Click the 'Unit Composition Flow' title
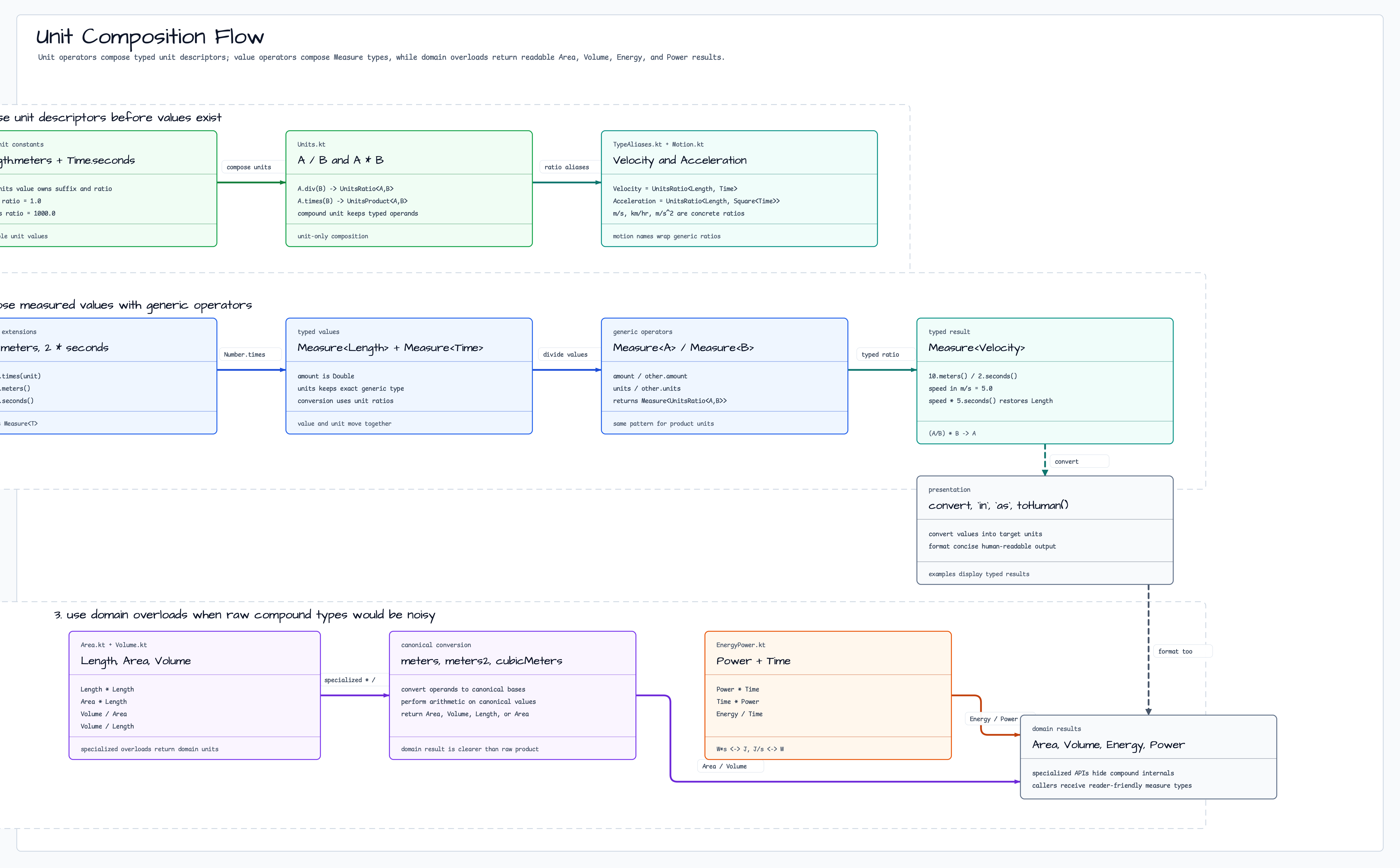1400x868 pixels. tap(150, 37)
